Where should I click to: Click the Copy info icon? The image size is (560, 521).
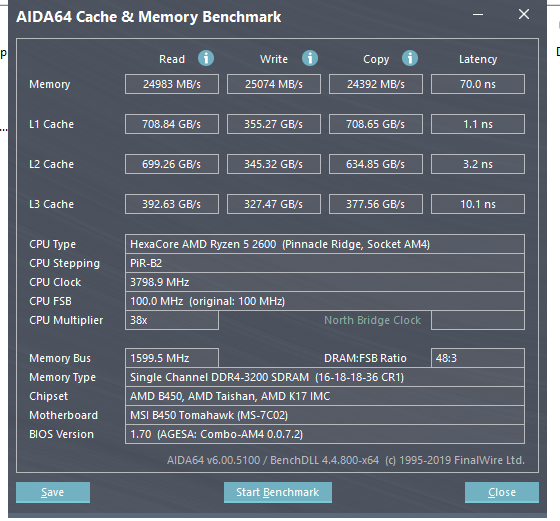pyautogui.click(x=410, y=58)
